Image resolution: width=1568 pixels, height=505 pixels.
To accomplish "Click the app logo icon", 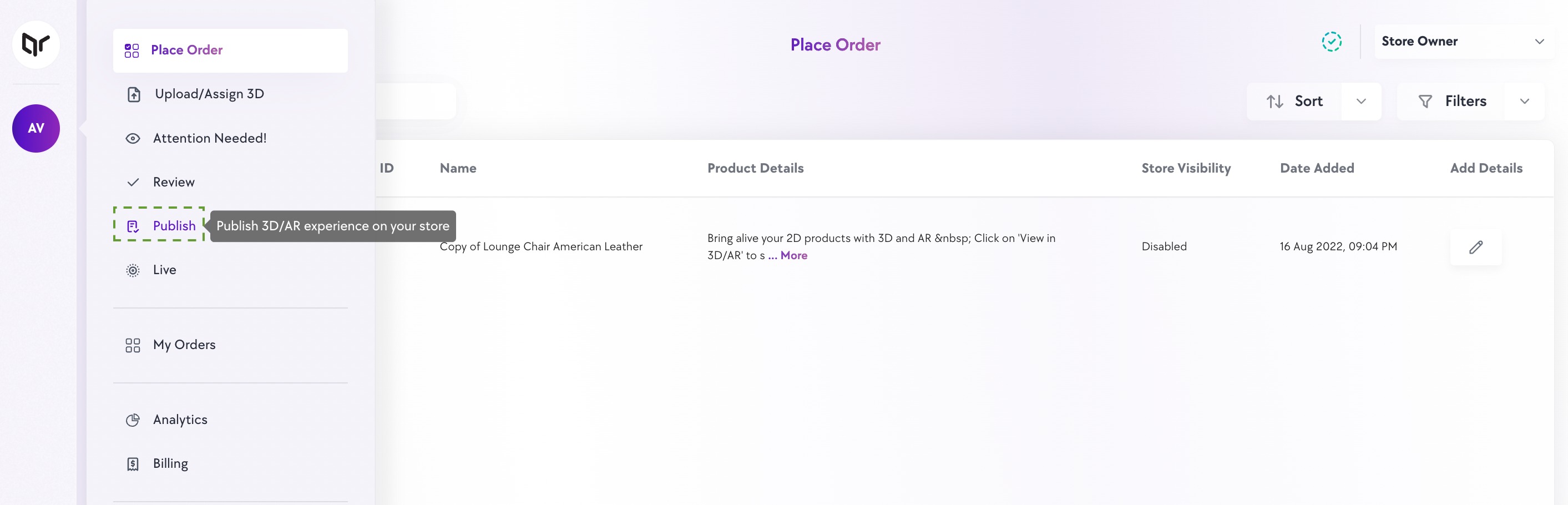I will (x=36, y=44).
